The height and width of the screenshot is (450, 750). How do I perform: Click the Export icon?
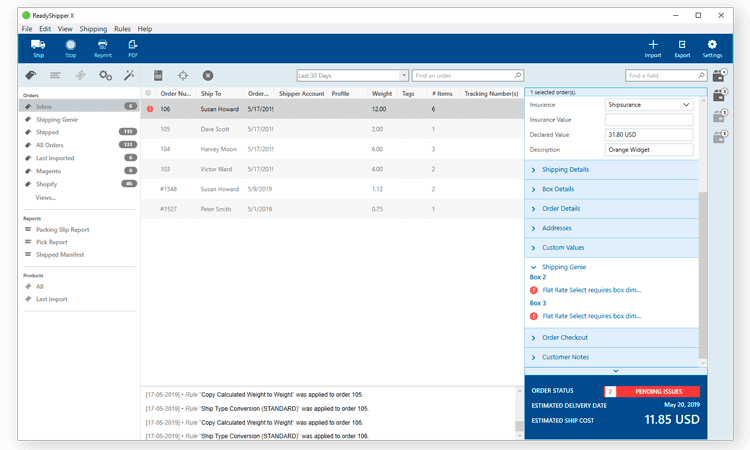coord(682,44)
